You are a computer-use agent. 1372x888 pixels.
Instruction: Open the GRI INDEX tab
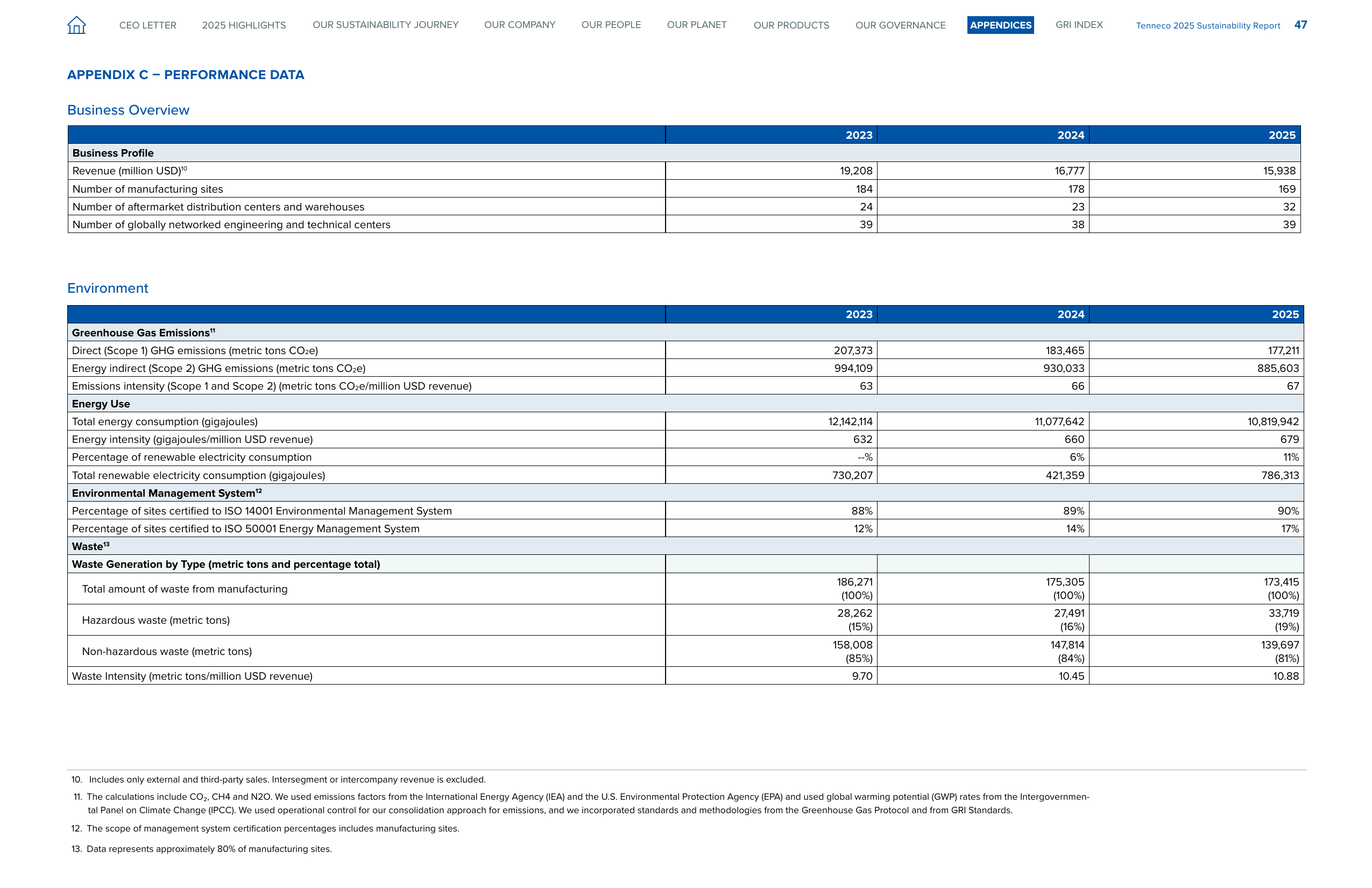click(1079, 25)
